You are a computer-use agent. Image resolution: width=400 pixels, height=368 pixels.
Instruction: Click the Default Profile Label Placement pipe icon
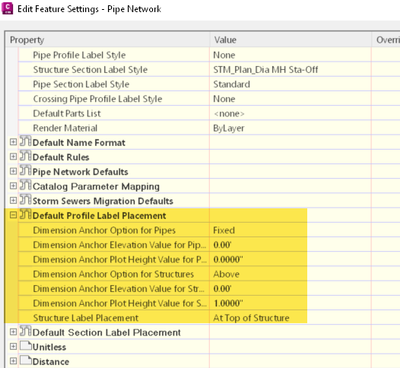tap(25, 214)
